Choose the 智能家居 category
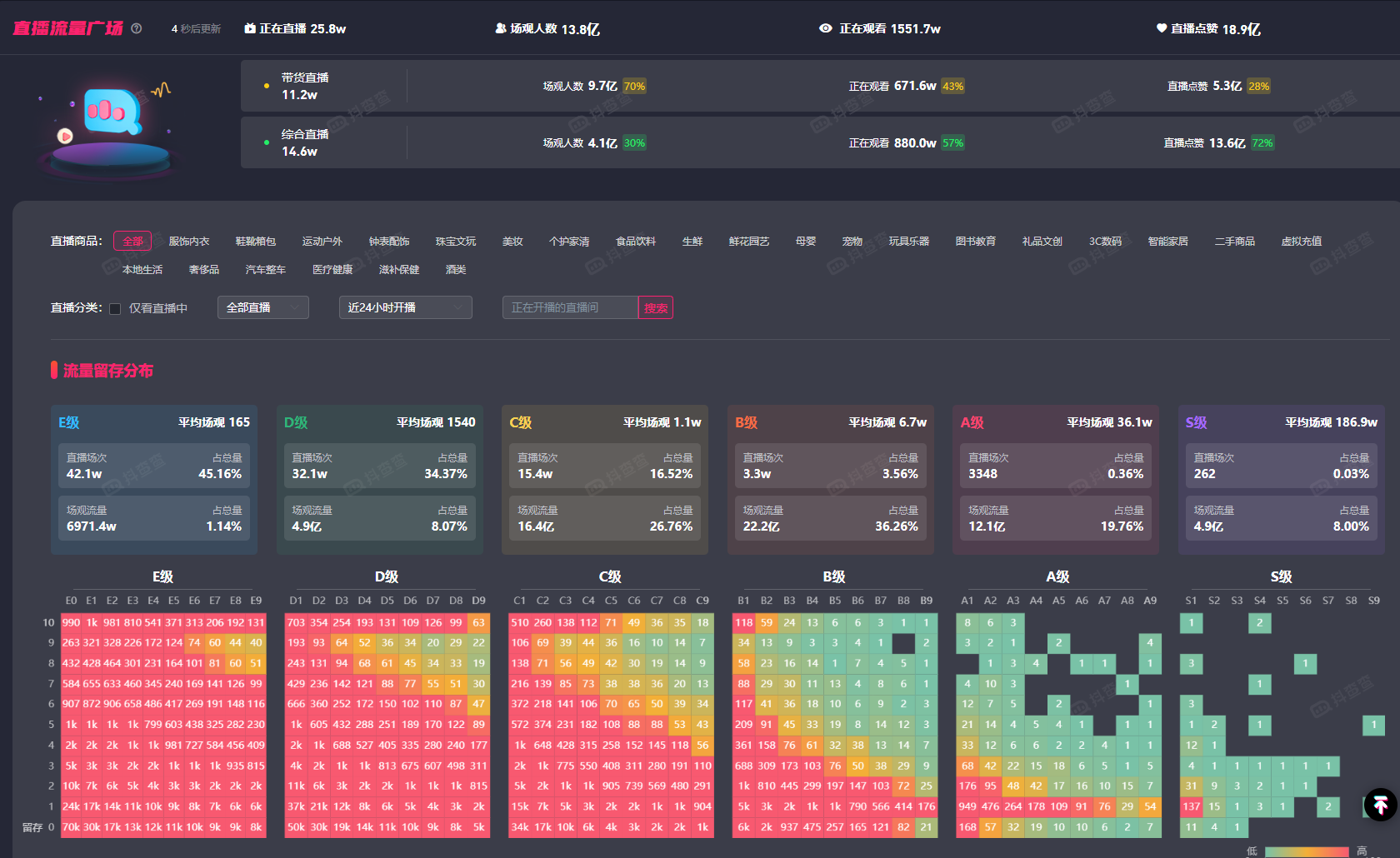The image size is (1400, 858). [x=1168, y=241]
